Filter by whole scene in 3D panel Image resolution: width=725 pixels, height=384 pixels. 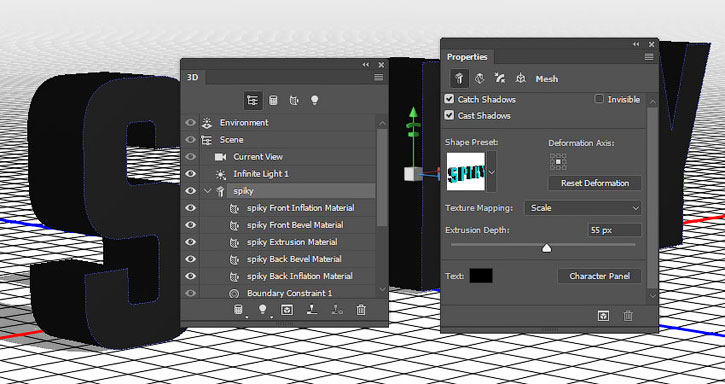click(x=252, y=100)
